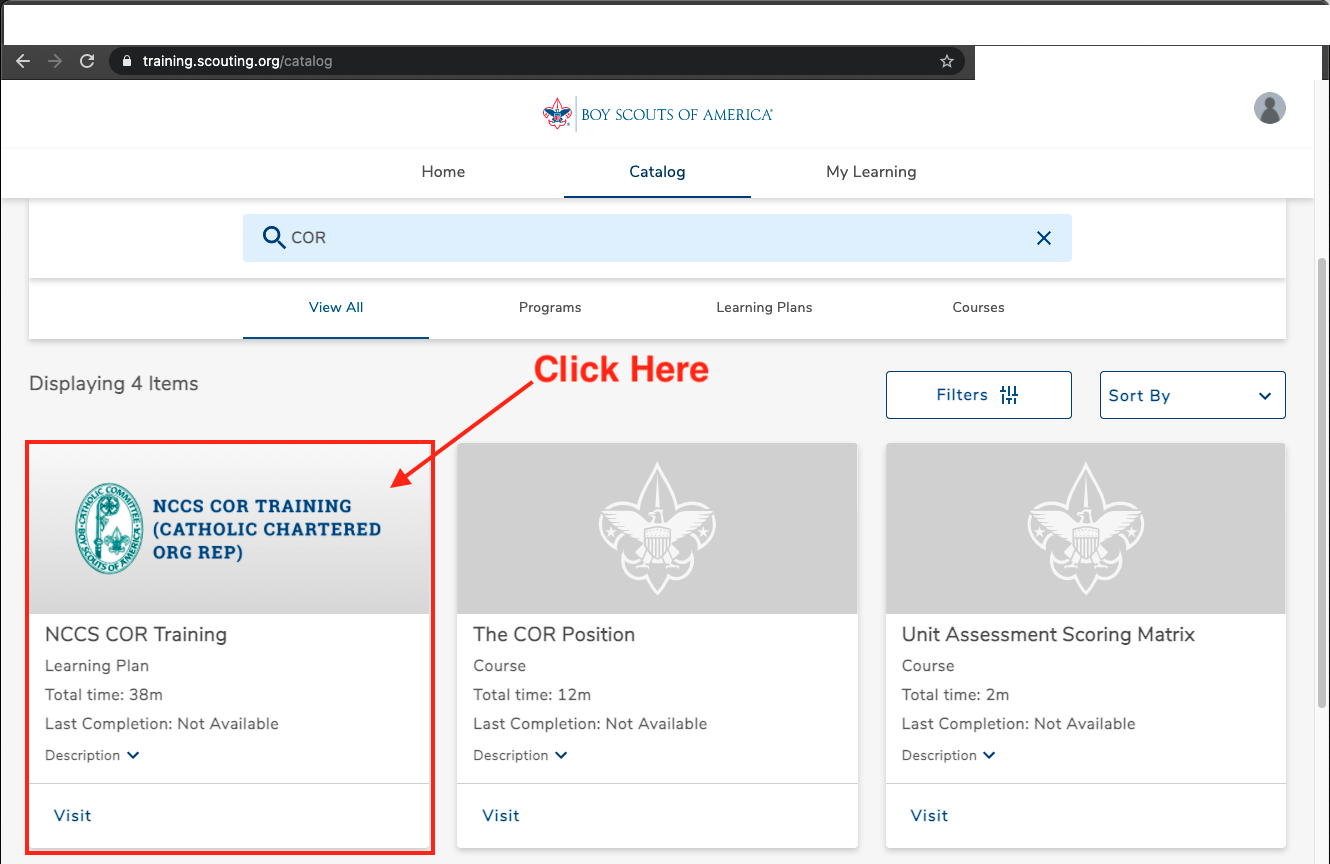This screenshot has width=1330, height=864.
Task: Open the Filters button
Action: pos(978,395)
